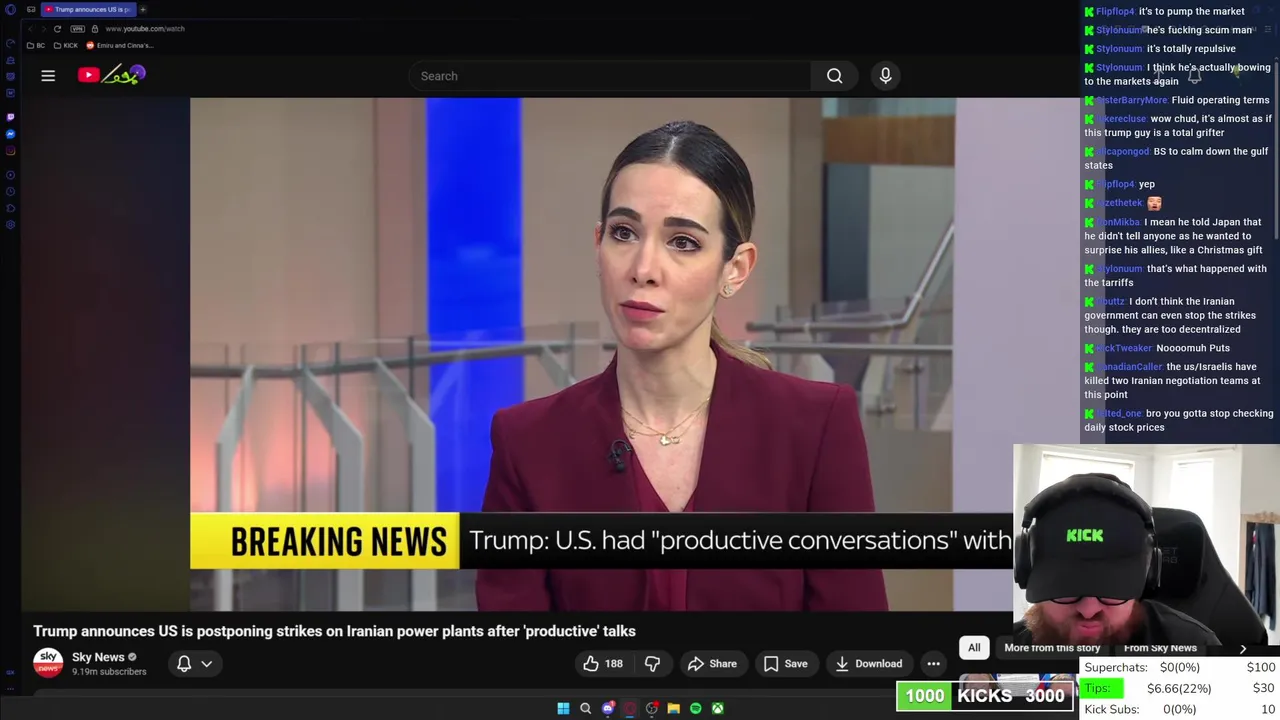Download the Sky News video
This screenshot has height=720, width=1280.
(x=868, y=663)
